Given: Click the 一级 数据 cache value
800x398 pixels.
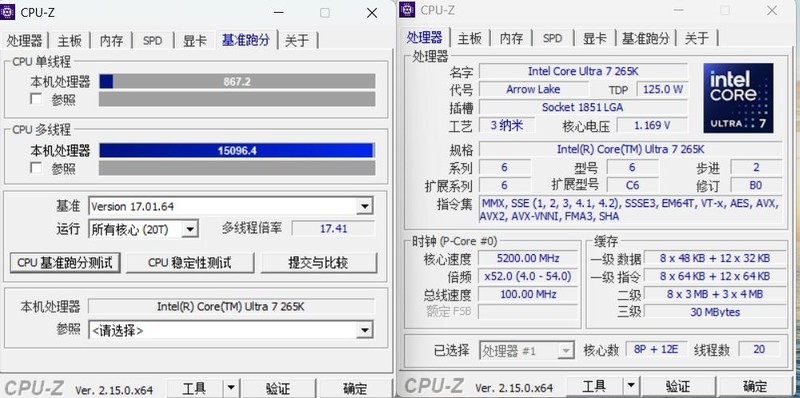Looking at the screenshot, I should pyautogui.click(x=715, y=258).
